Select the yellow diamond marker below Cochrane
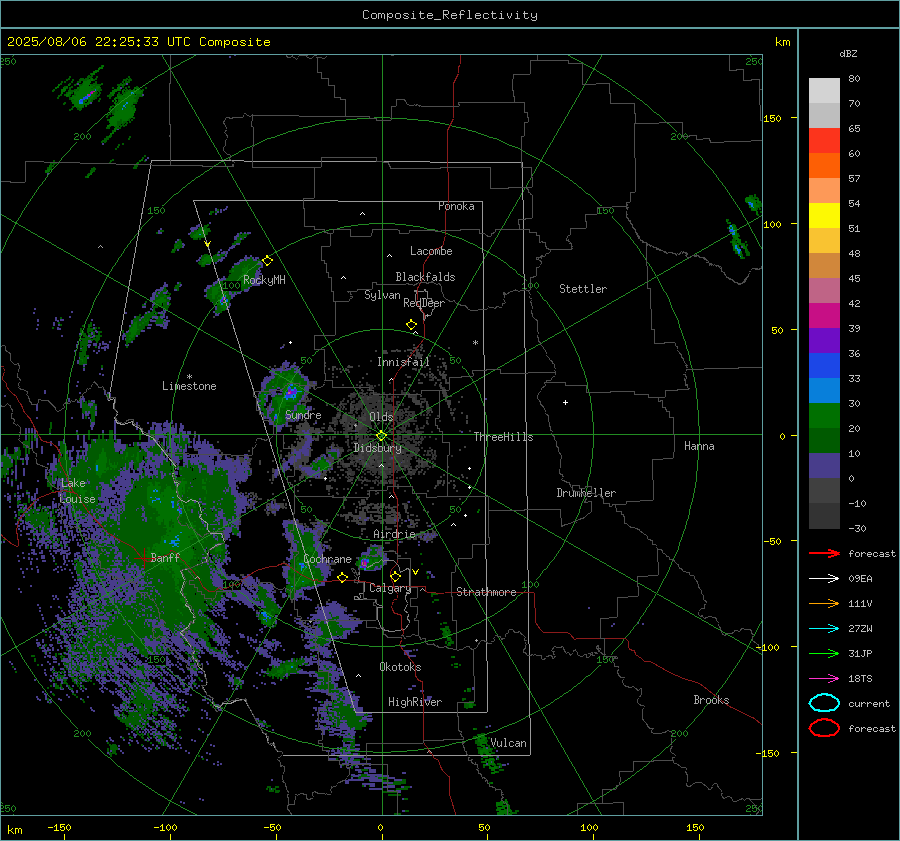Screen dimensions: 900x841 tap(343, 577)
